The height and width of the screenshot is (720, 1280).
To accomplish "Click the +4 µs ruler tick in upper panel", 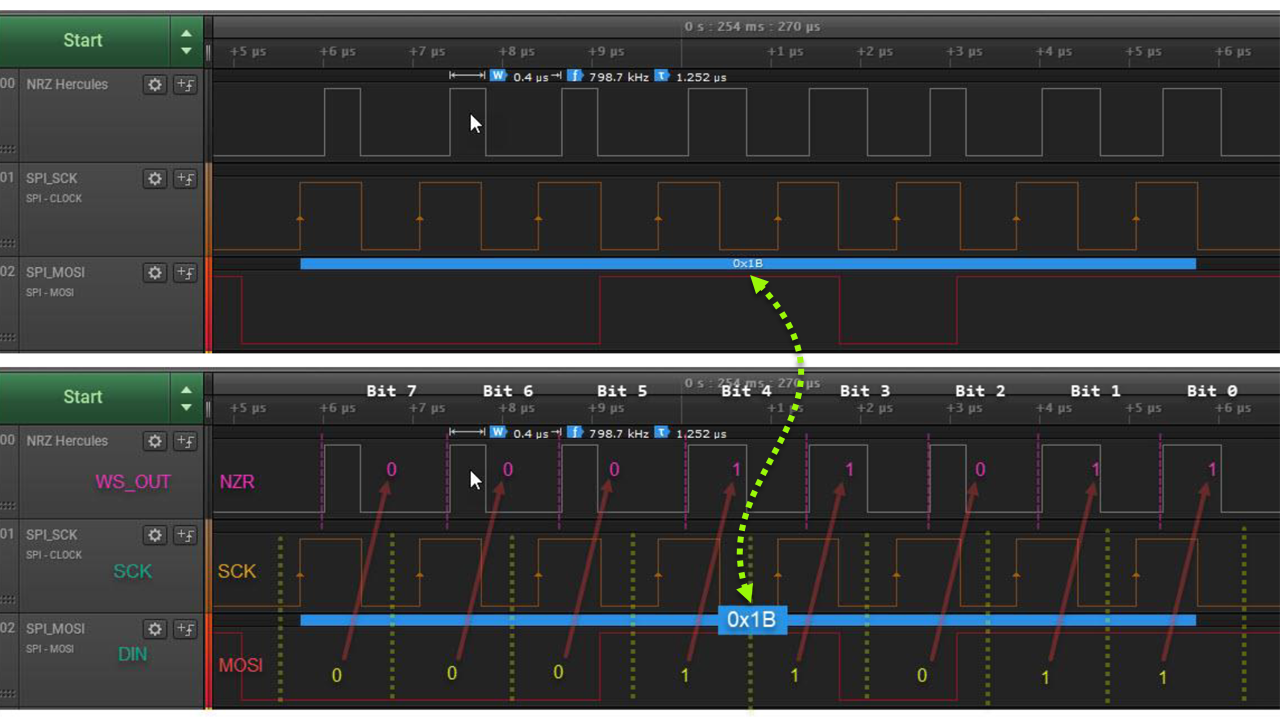I will (x=1053, y=52).
